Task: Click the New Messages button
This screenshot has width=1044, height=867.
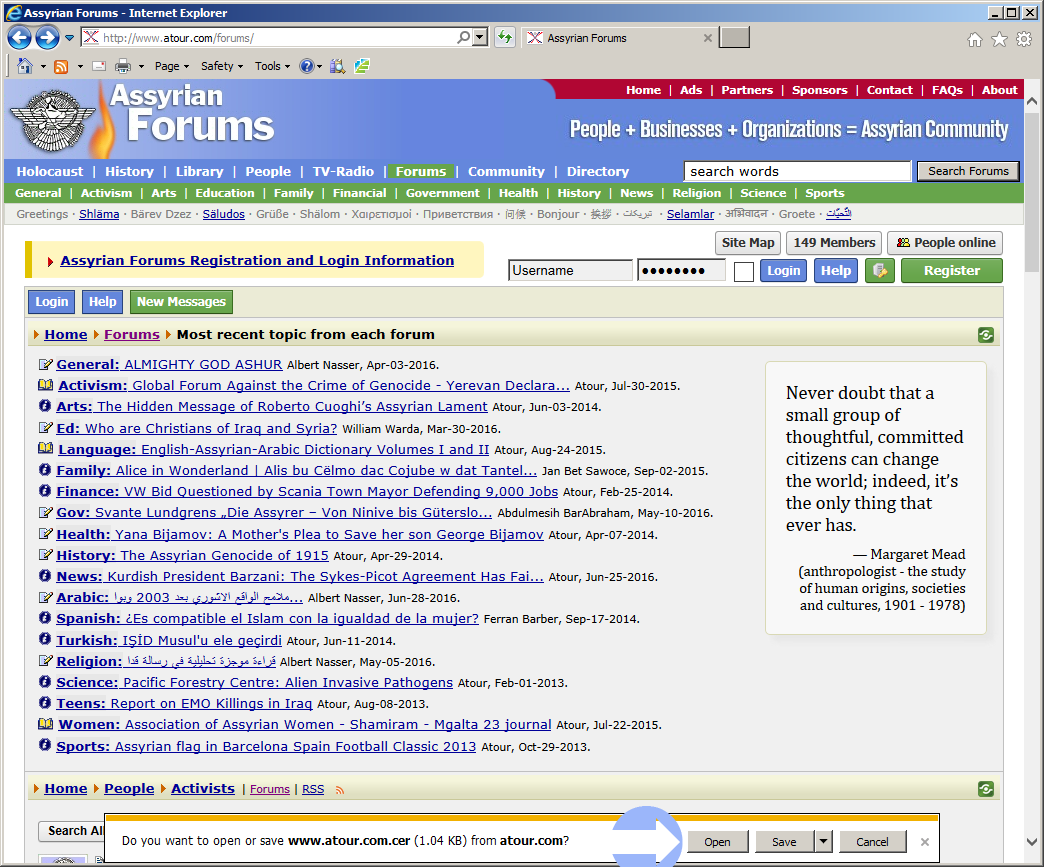Action: point(181,302)
